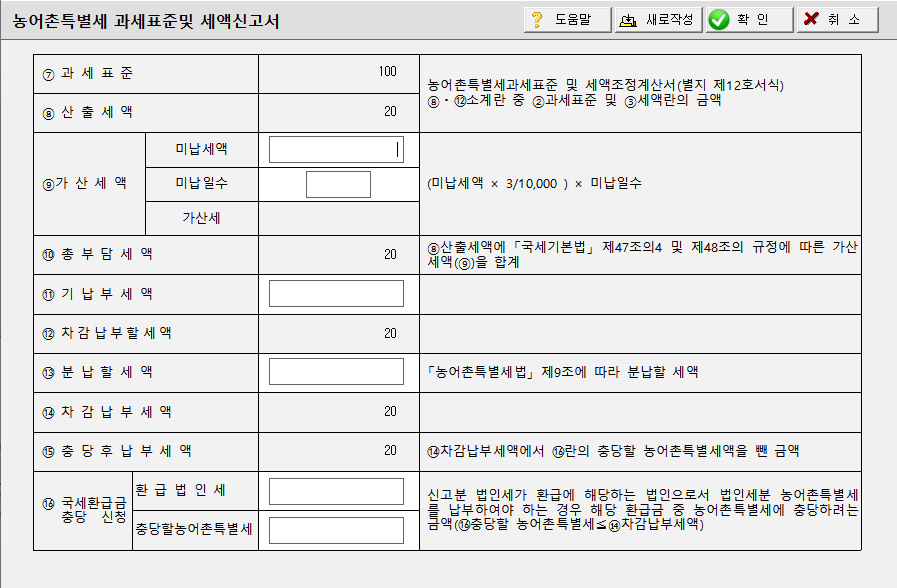
Task: Focus the 충당할농어촌특별세 input field
Action: (336, 530)
